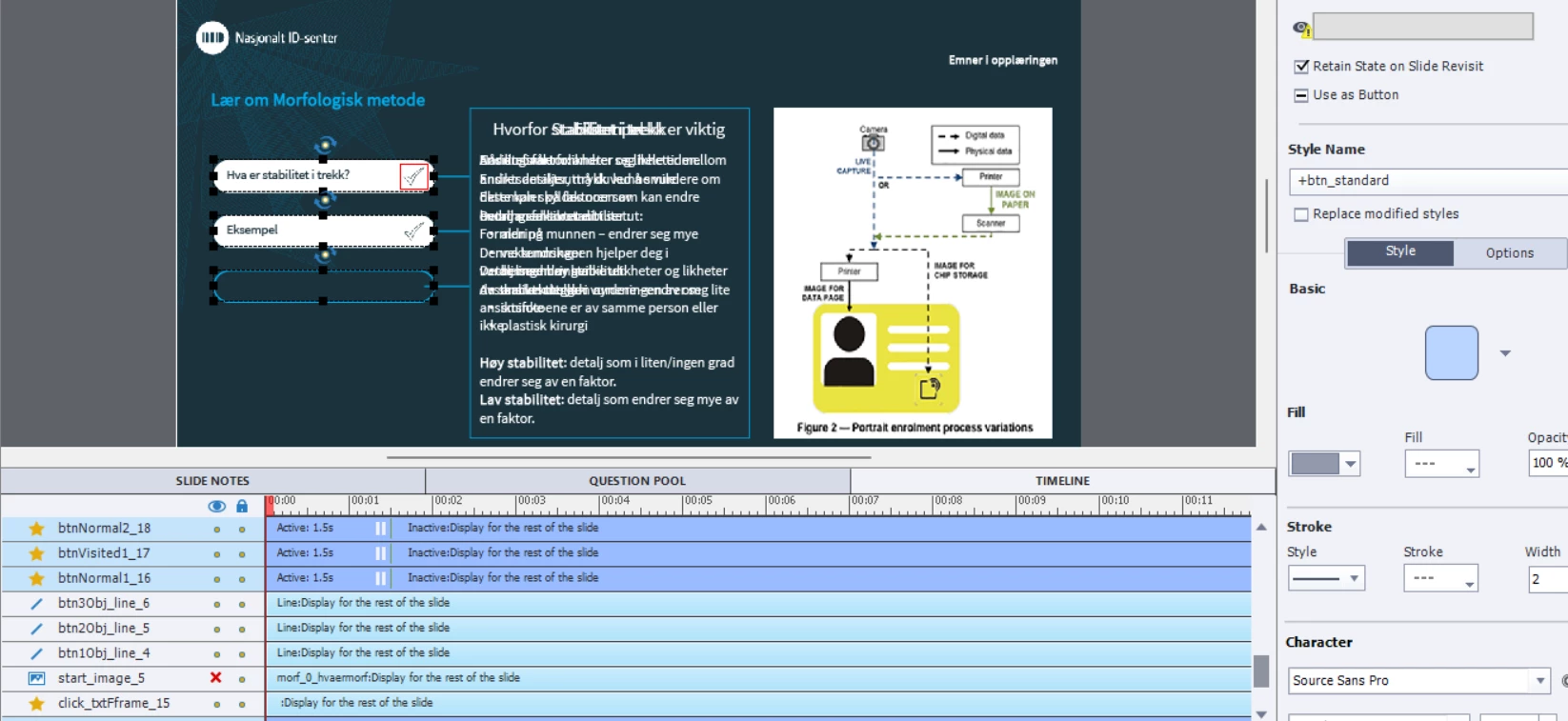Click the star icon of btnNormal2_18 layer
The height and width of the screenshot is (721, 1568).
pyautogui.click(x=37, y=529)
